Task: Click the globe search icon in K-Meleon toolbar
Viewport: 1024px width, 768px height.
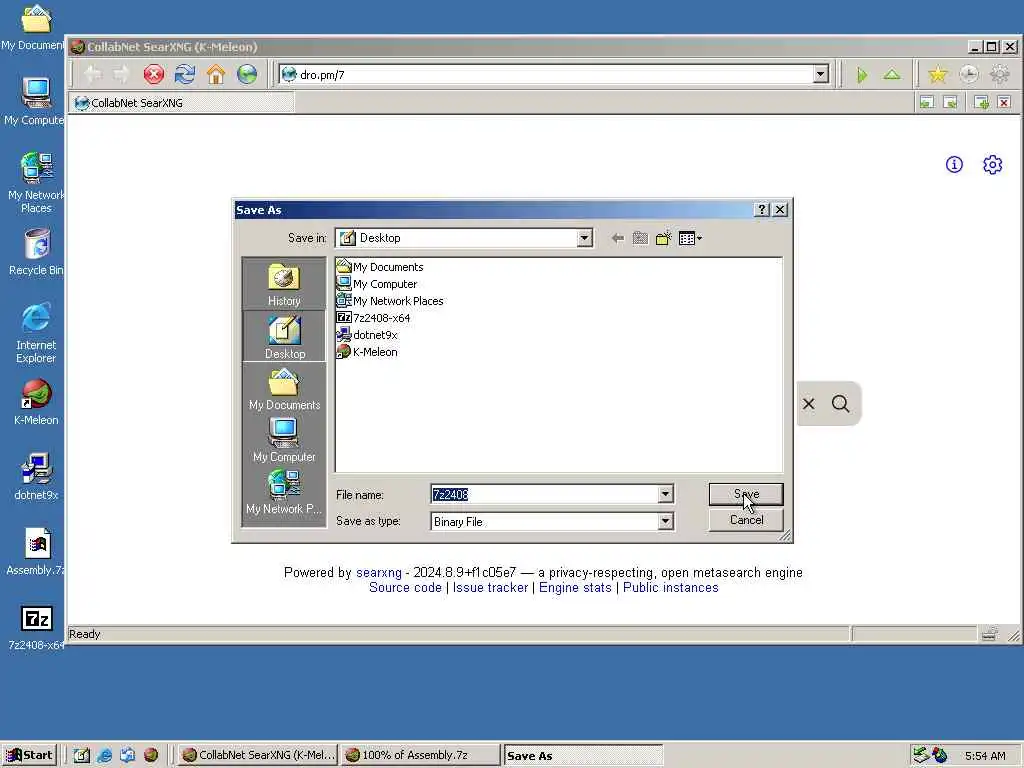Action: pyautogui.click(x=247, y=74)
